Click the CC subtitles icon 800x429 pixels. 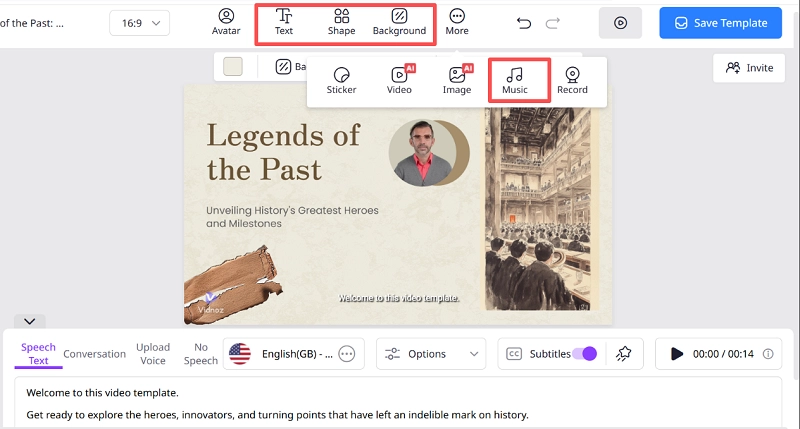click(514, 354)
